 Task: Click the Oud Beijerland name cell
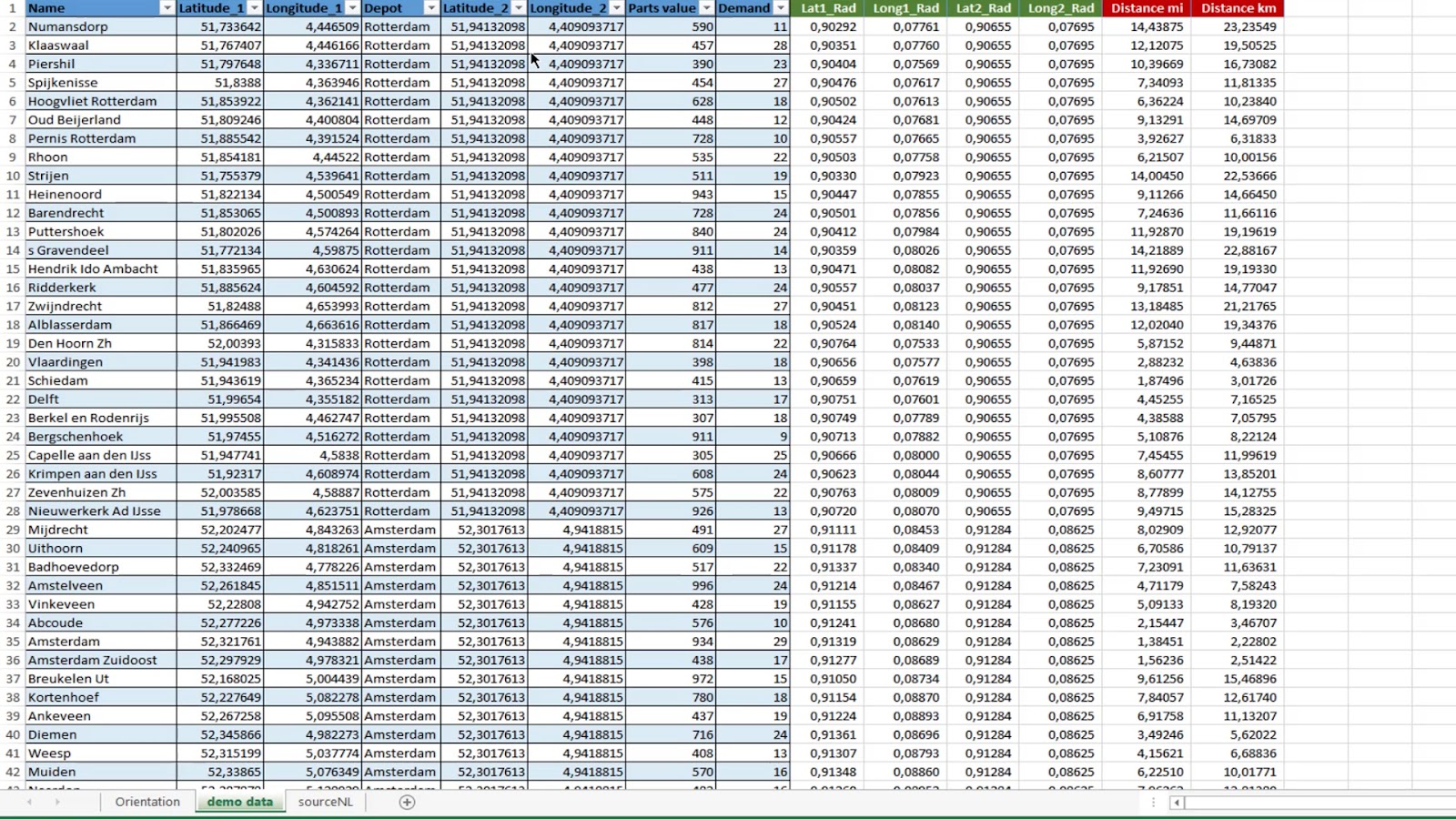pyautogui.click(x=101, y=120)
